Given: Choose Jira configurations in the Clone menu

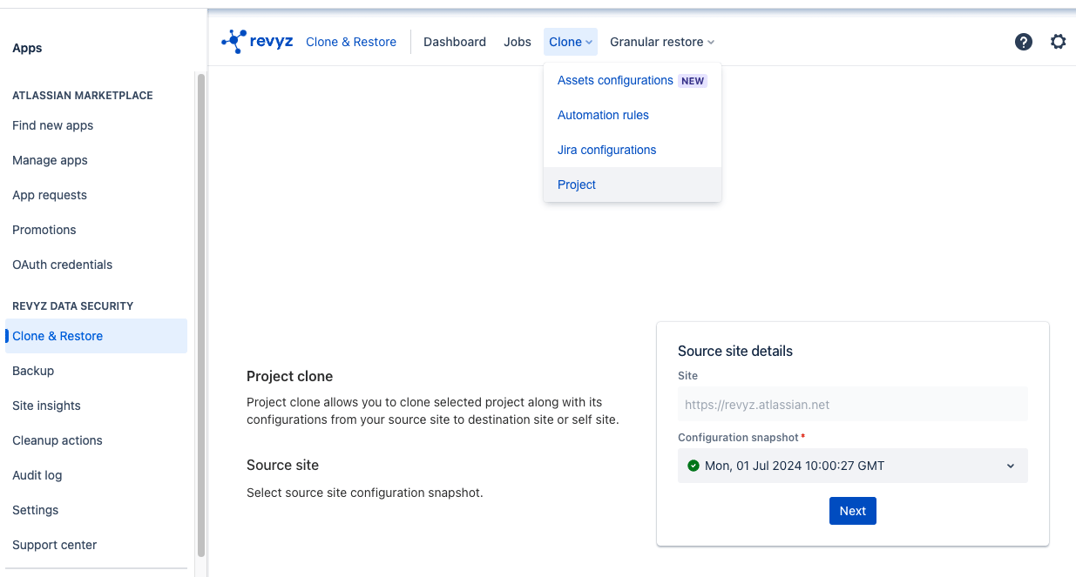Looking at the screenshot, I should point(607,149).
